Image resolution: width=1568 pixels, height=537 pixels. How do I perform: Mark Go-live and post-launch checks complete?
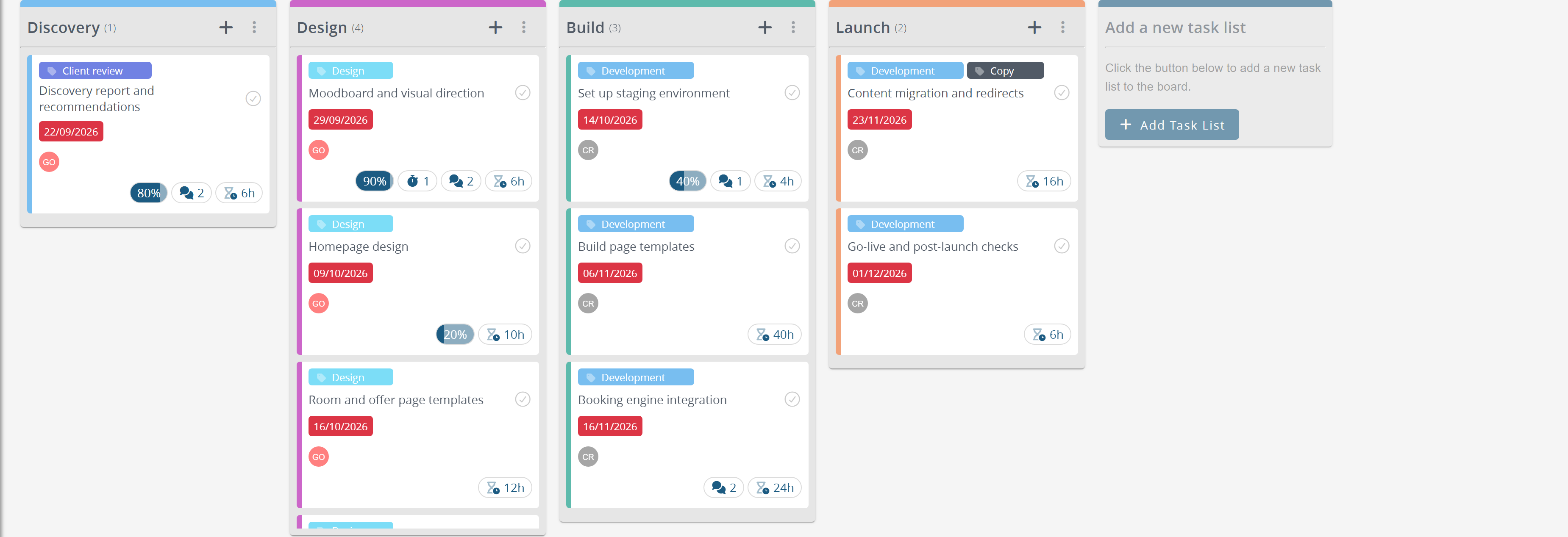pyautogui.click(x=1062, y=246)
